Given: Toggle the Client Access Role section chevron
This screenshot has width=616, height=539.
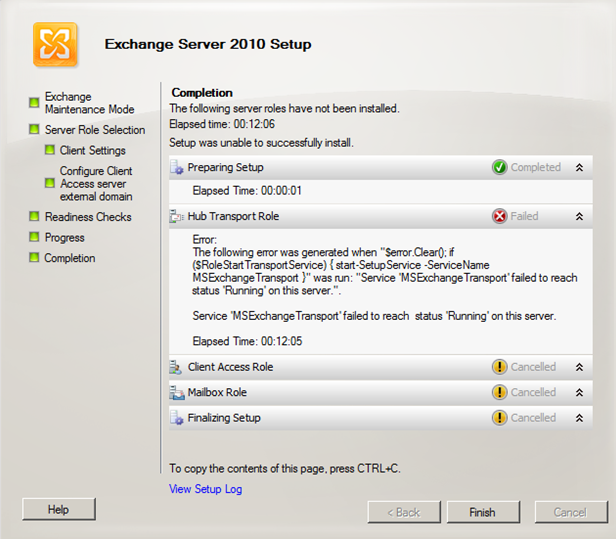Looking at the screenshot, I should coord(579,367).
